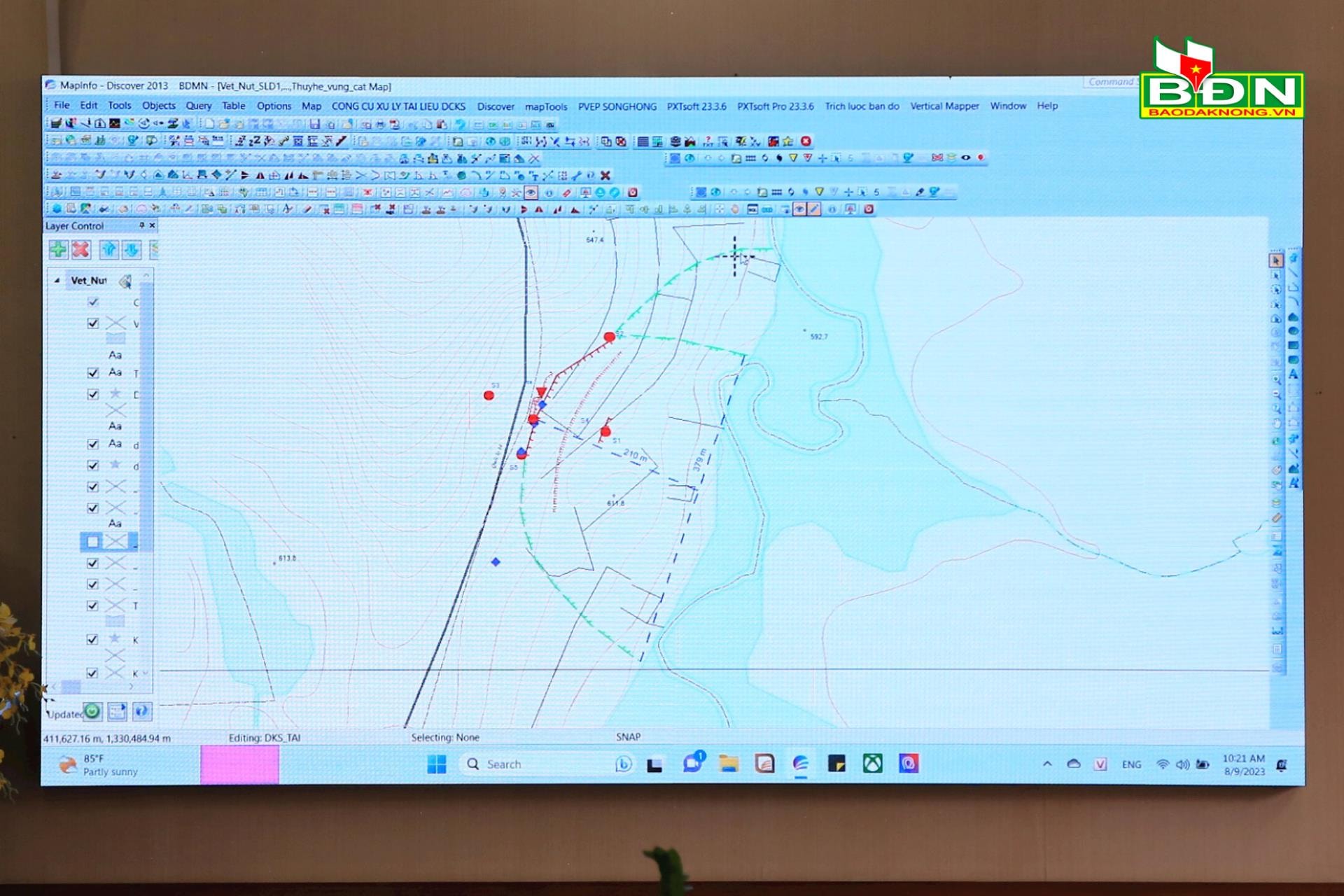
Task: Click the blue diamond marker on the map
Action: [x=496, y=561]
